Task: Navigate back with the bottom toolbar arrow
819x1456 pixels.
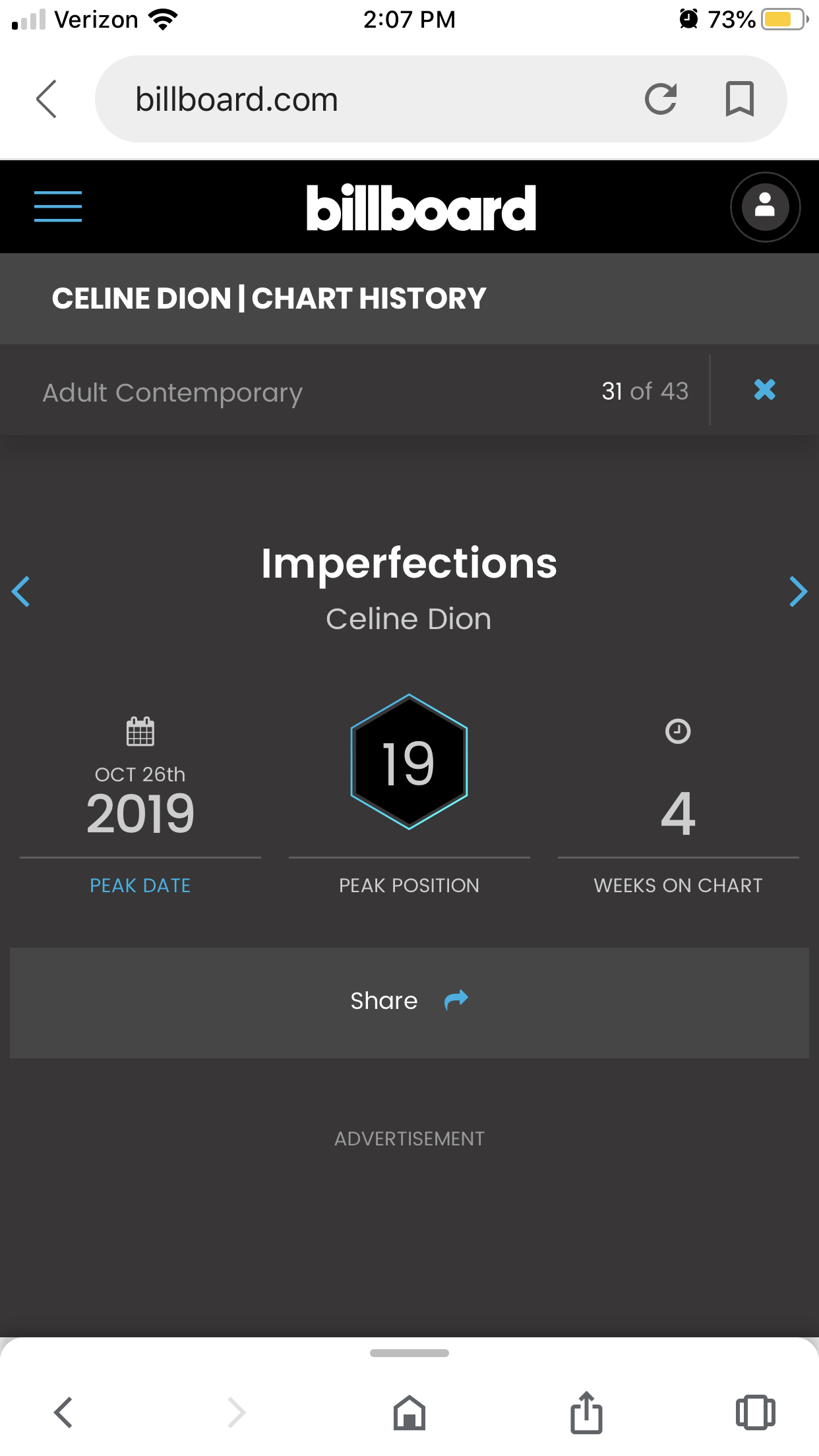Action: (63, 1413)
